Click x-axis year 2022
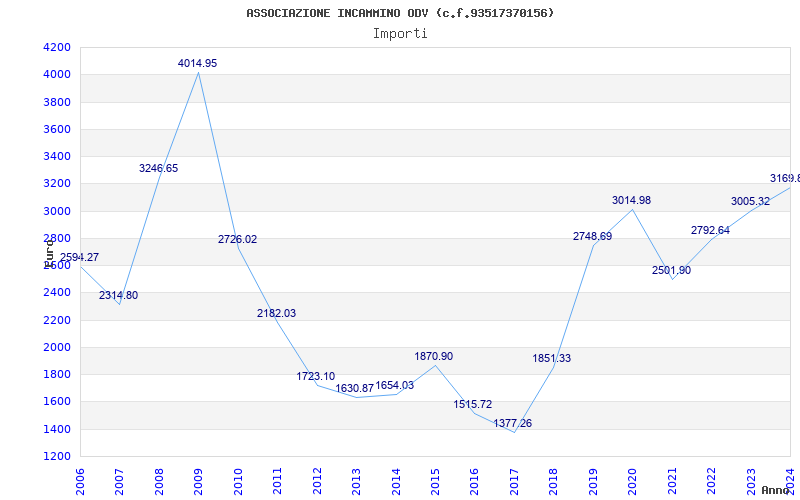This screenshot has height=500, width=800. tap(711, 481)
